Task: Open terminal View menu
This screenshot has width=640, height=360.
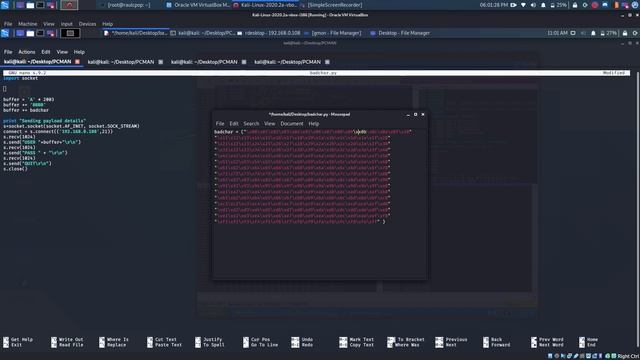Action: [x=62, y=52]
